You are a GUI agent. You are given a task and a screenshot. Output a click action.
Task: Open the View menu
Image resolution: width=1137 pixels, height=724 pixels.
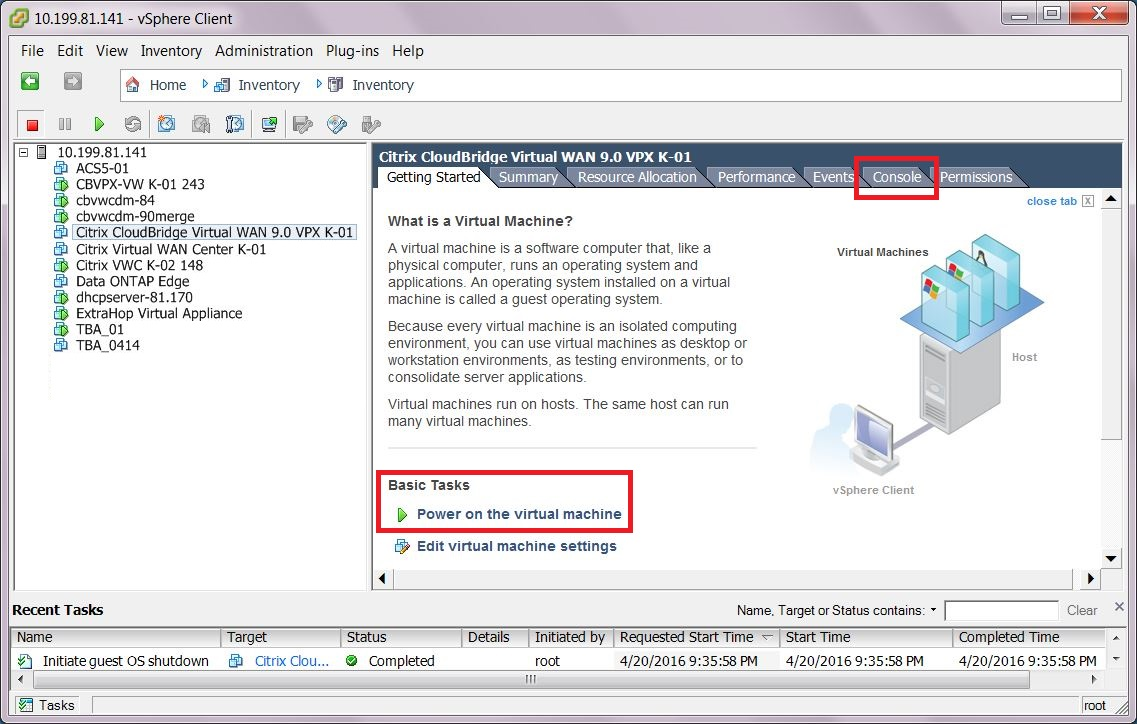(112, 51)
